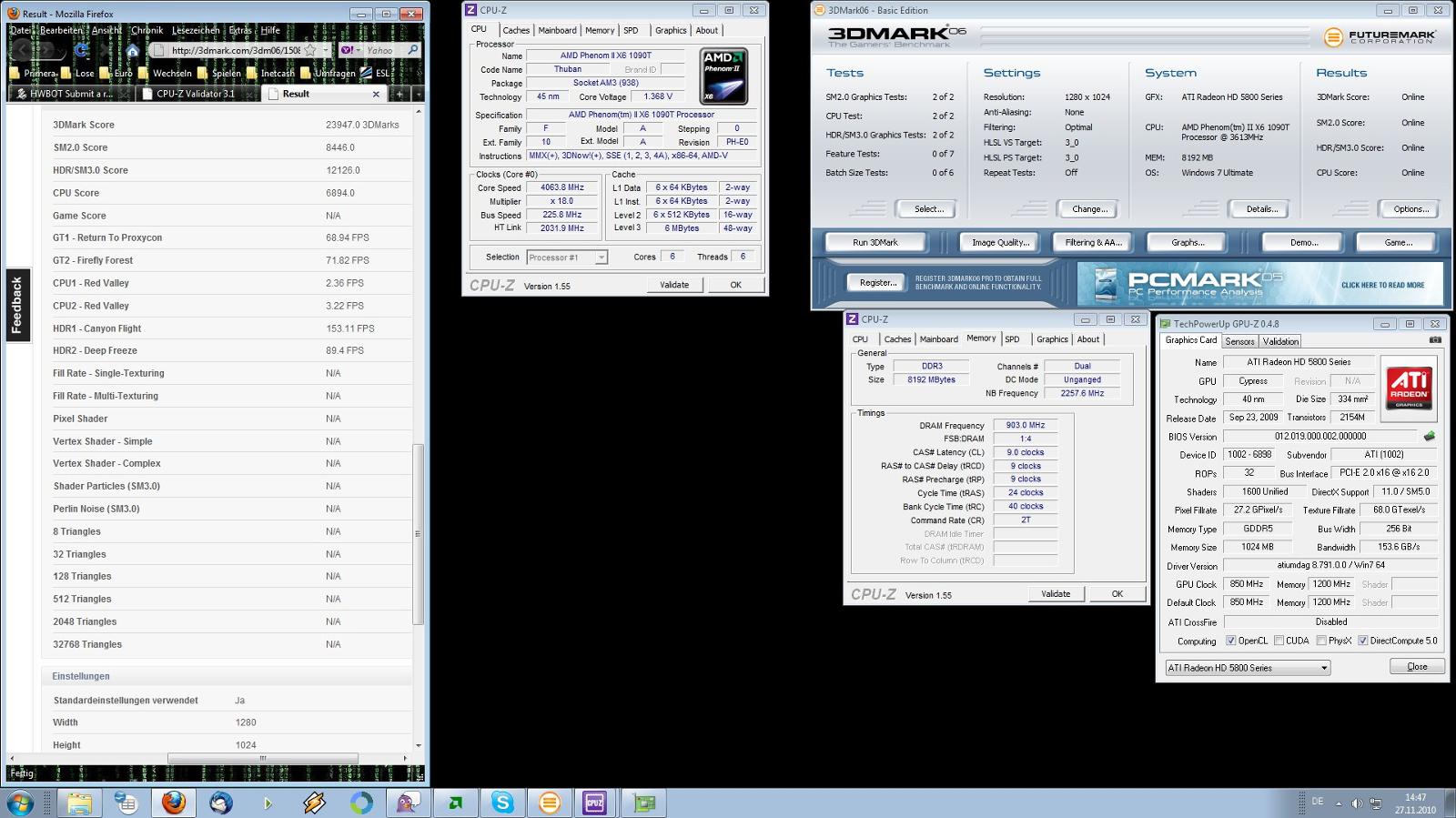Open the Primera bookmarks folder
Image resolution: width=1456 pixels, height=818 pixels.
33,73
